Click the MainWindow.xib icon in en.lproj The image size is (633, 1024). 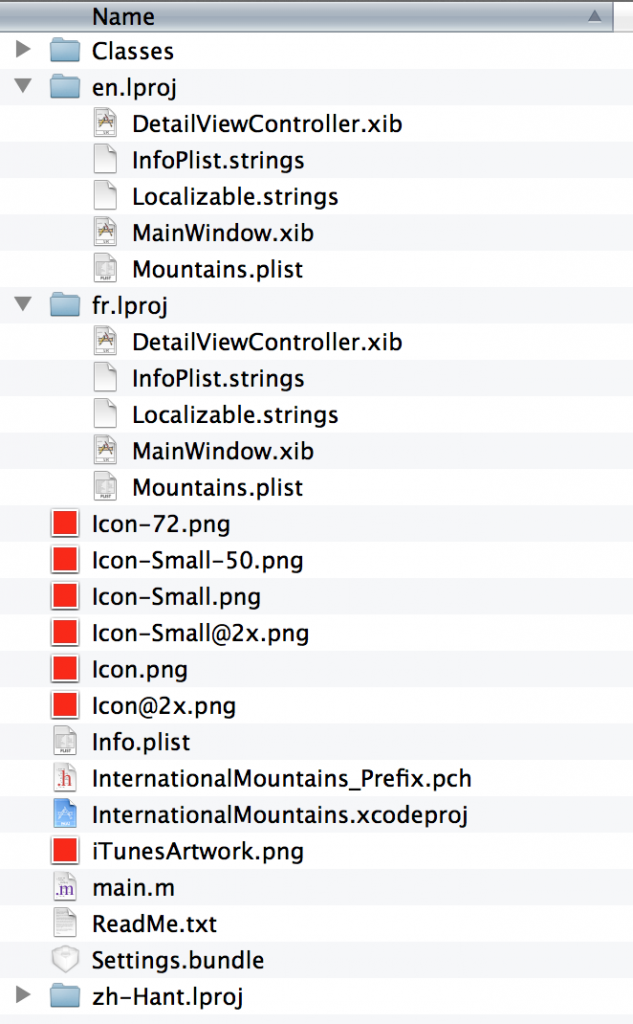click(105, 232)
